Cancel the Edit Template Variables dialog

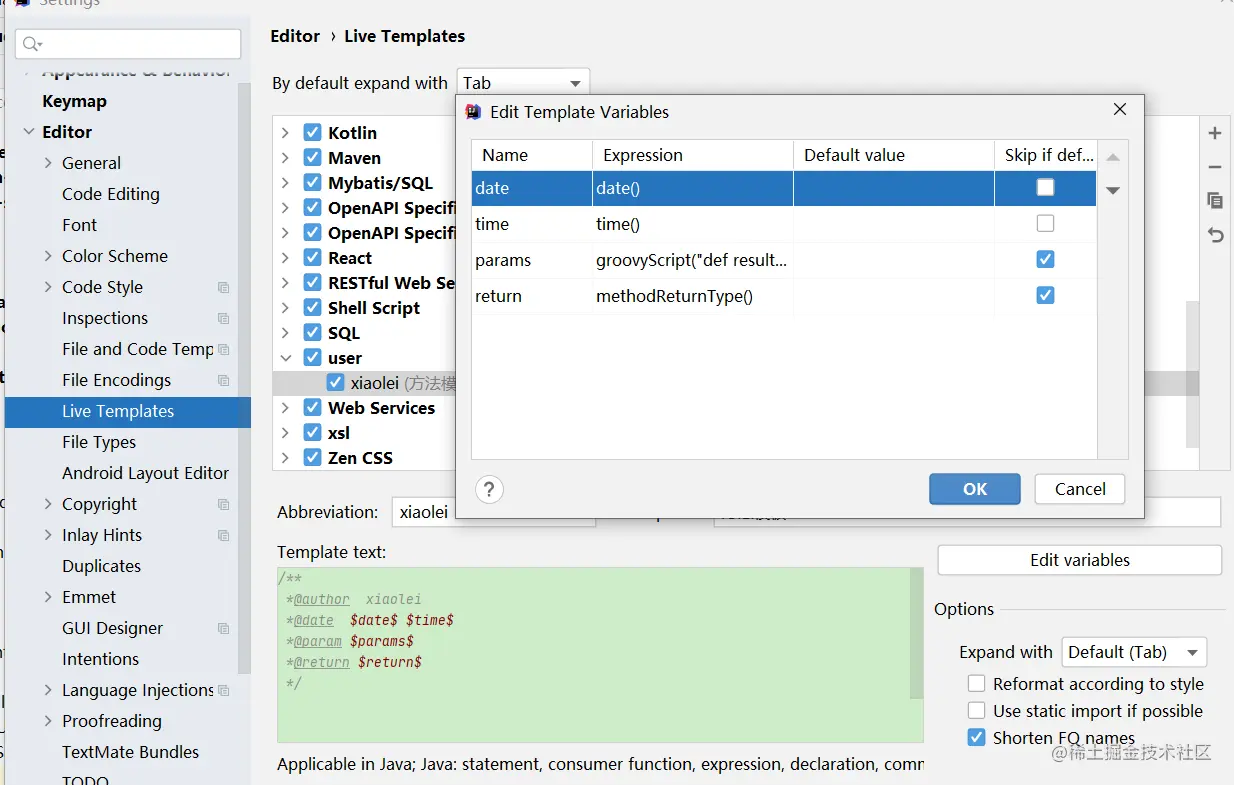coord(1080,489)
